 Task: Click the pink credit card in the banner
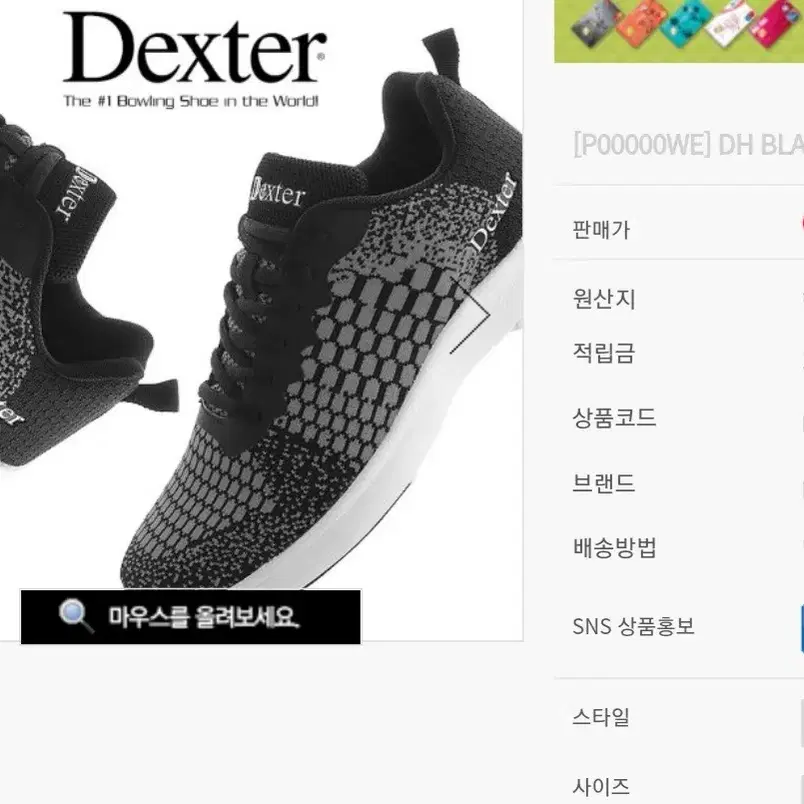(x=774, y=23)
